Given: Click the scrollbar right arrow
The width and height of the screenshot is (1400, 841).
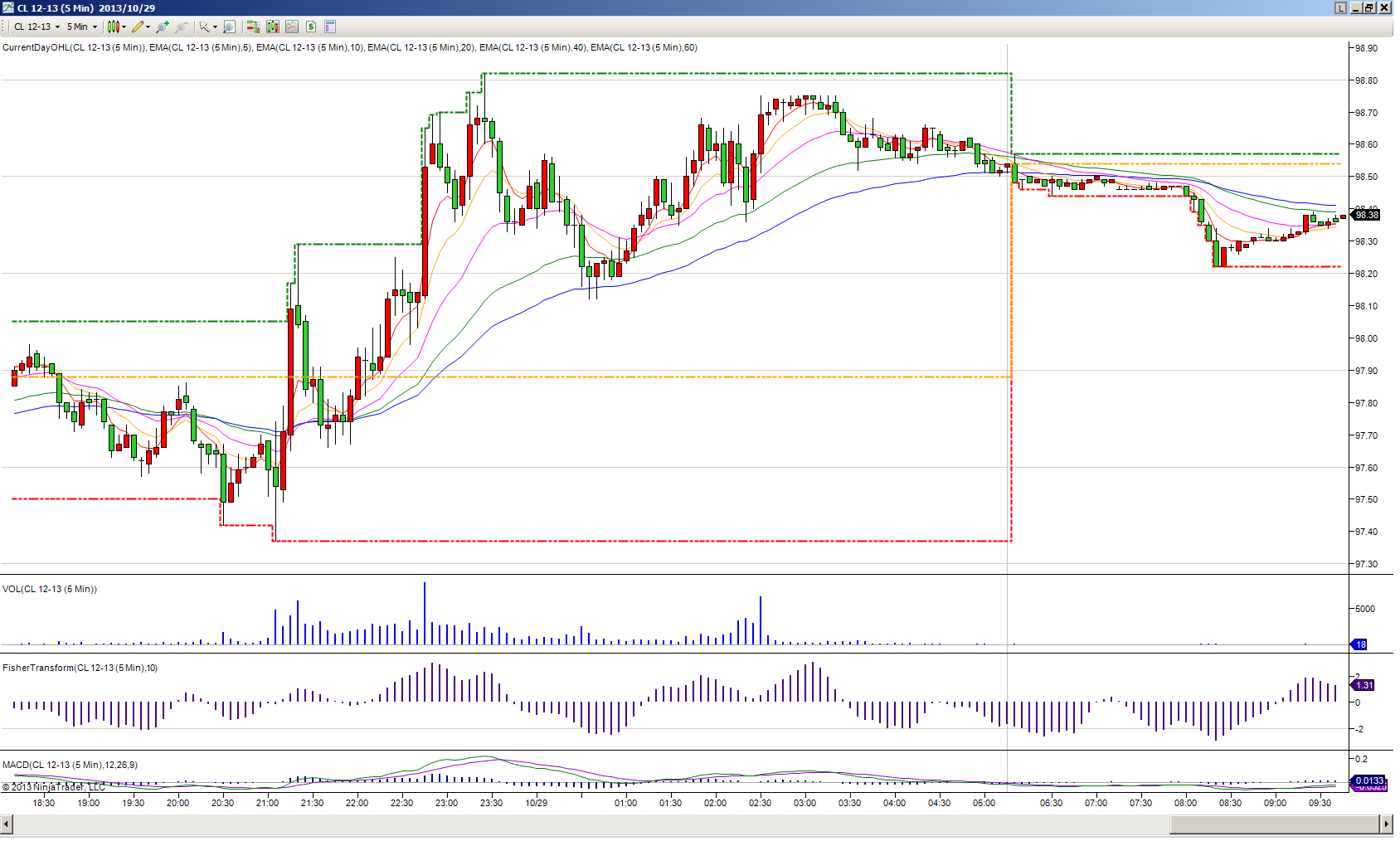Looking at the screenshot, I should point(1386,824).
